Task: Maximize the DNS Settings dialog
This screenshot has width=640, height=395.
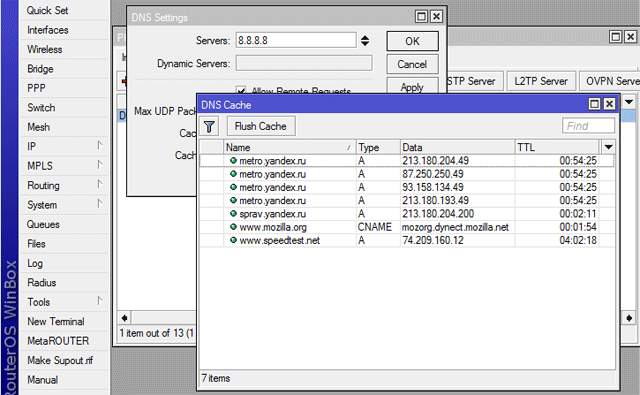Action: tap(421, 16)
